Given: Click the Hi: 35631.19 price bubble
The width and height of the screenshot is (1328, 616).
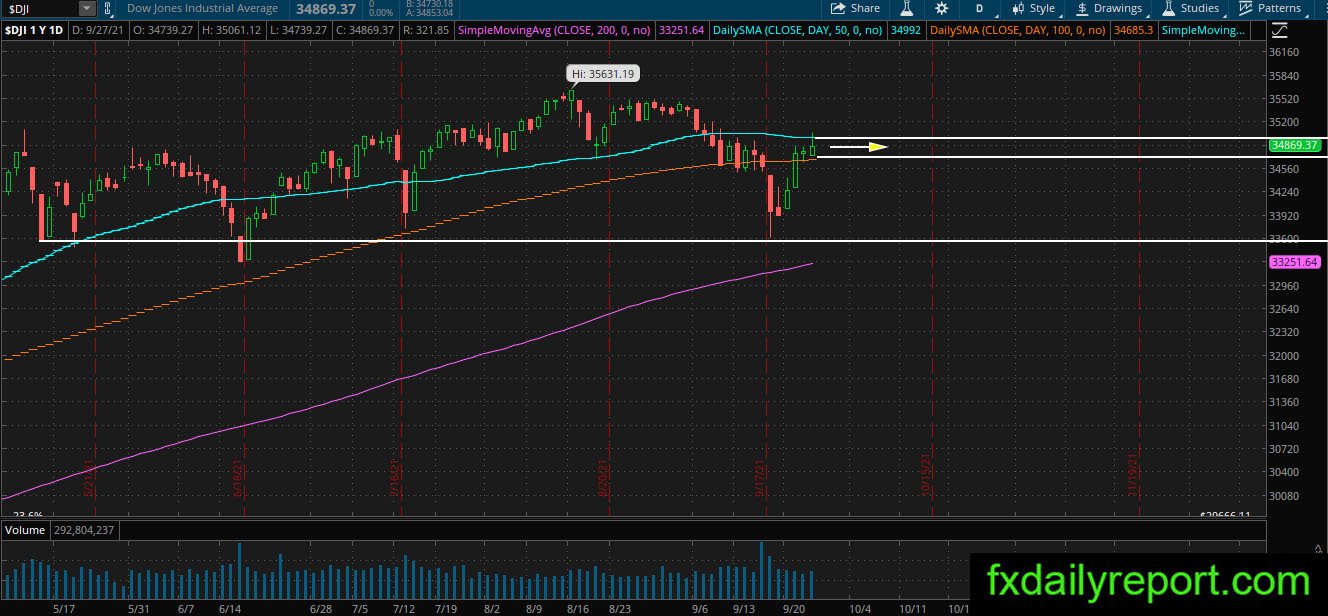Looking at the screenshot, I should click(x=603, y=73).
